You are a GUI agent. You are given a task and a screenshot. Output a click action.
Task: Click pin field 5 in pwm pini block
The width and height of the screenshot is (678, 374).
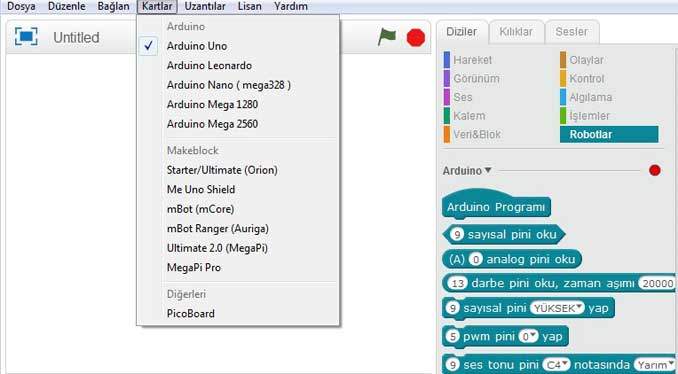point(453,336)
